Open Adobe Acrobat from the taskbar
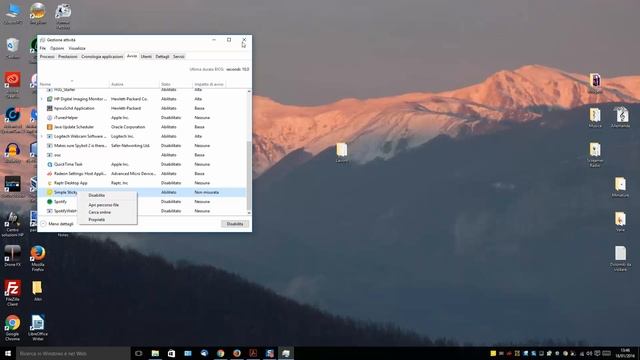 pyautogui.click(x=253, y=353)
